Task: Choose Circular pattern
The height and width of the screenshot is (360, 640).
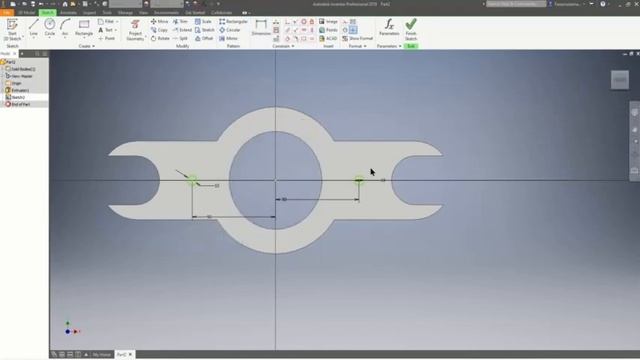Action: point(230,30)
